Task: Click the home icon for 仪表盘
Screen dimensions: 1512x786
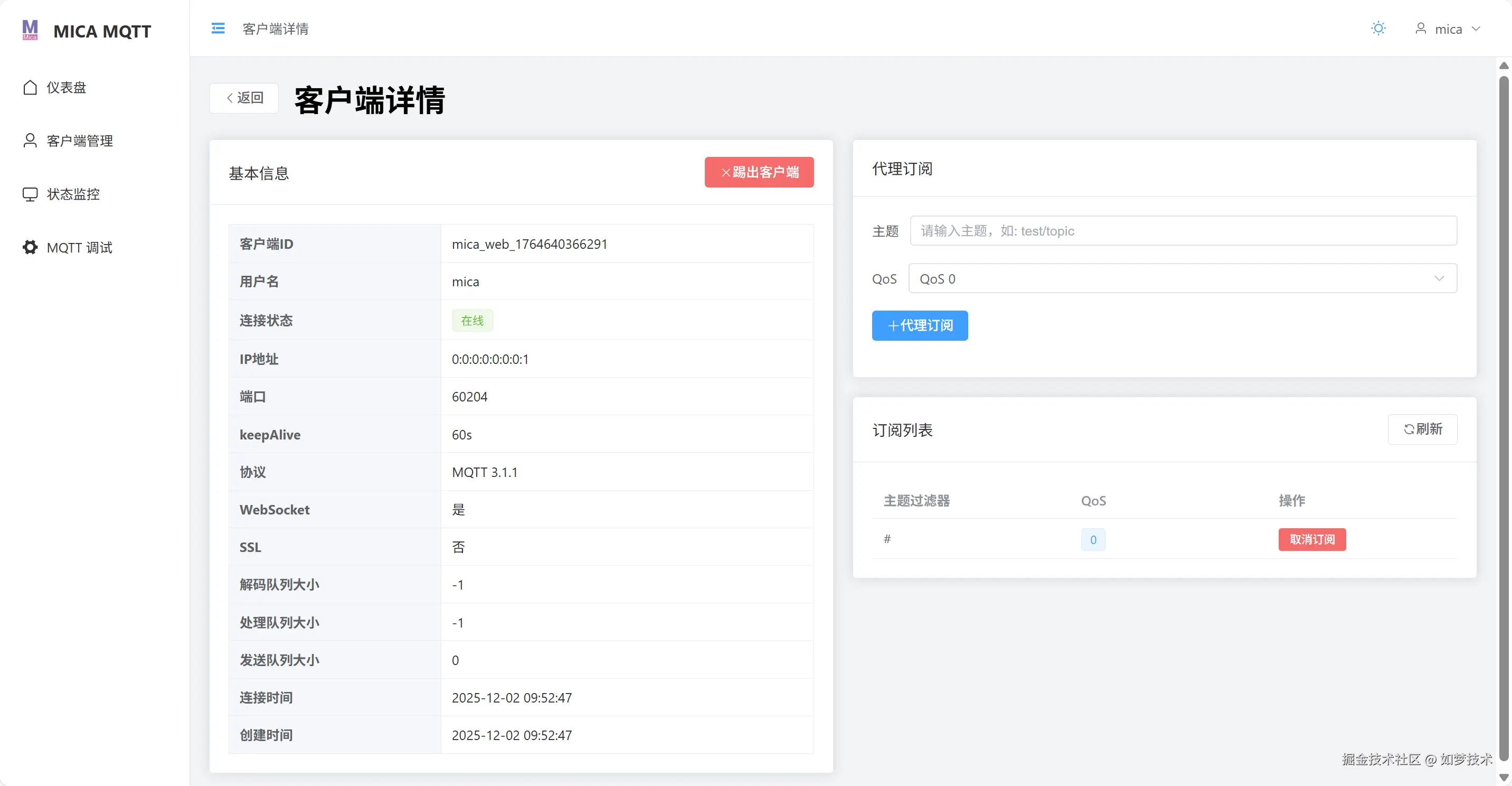Action: point(30,88)
